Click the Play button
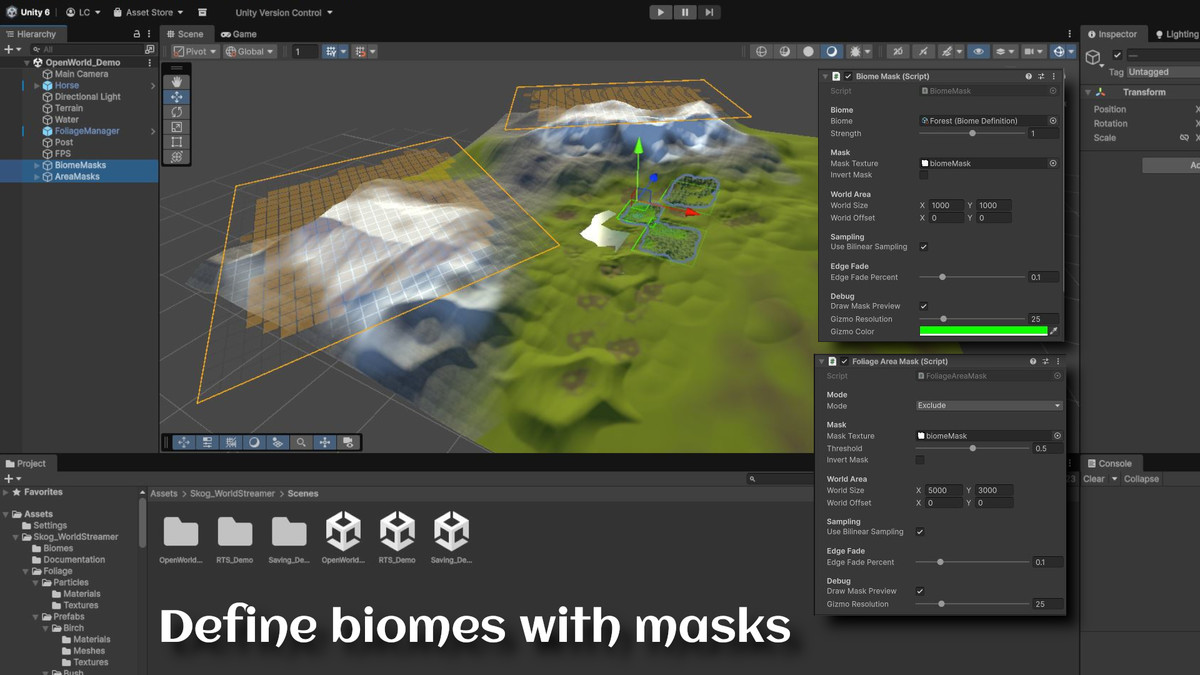The width and height of the screenshot is (1200, 675). click(x=660, y=12)
